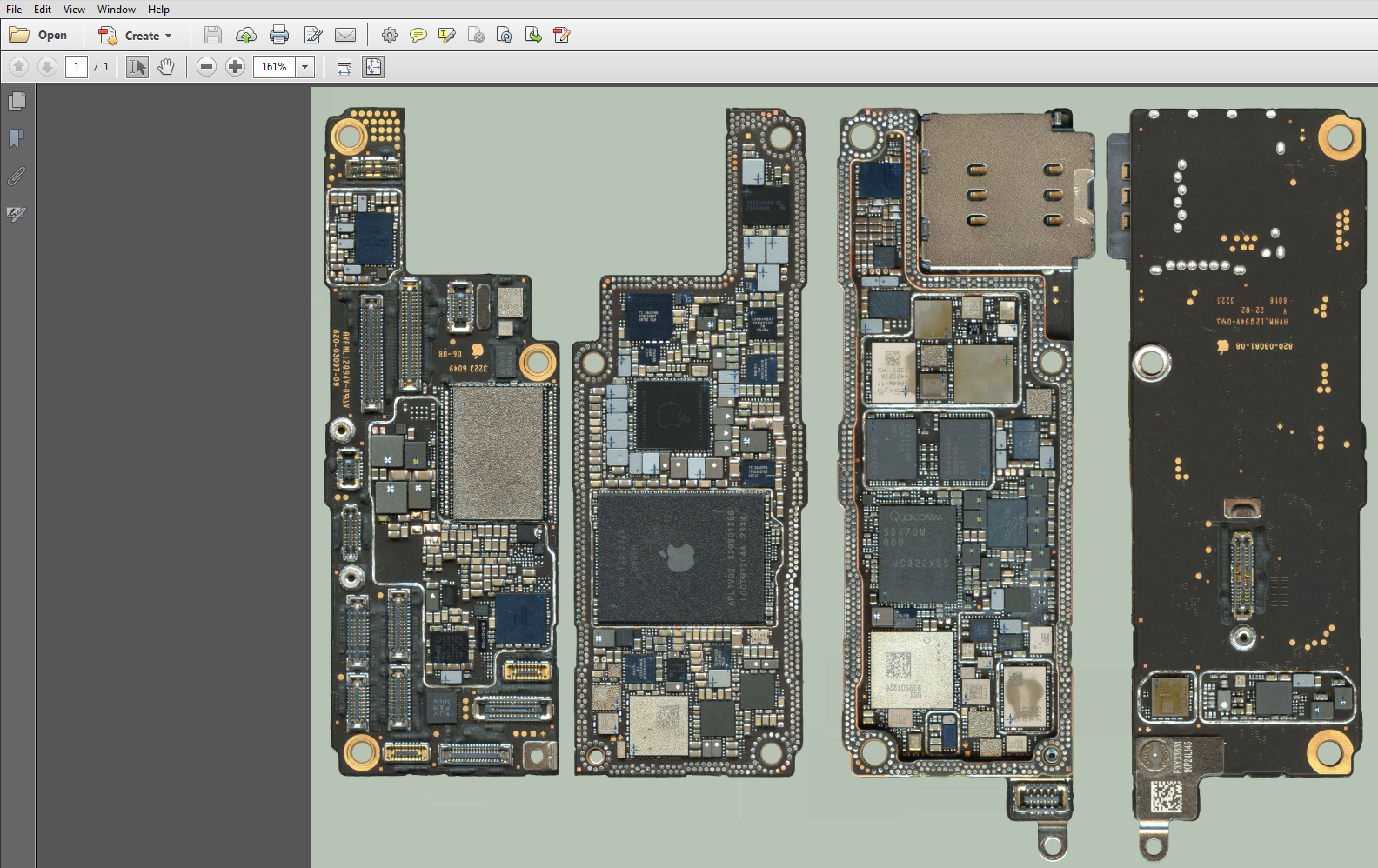Select the Hand pan tool
The image size is (1378, 868).
pos(166,67)
